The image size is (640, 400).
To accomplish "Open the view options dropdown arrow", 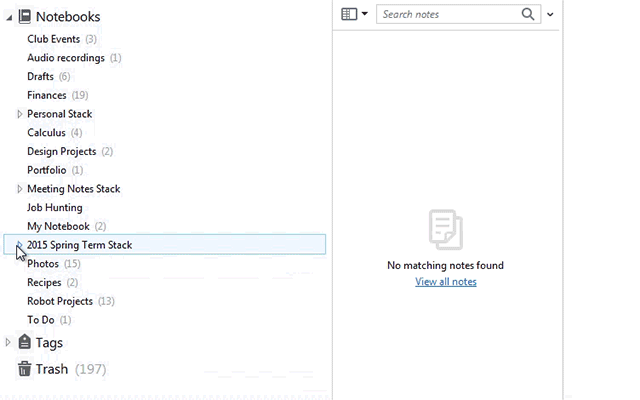I will [x=364, y=15].
